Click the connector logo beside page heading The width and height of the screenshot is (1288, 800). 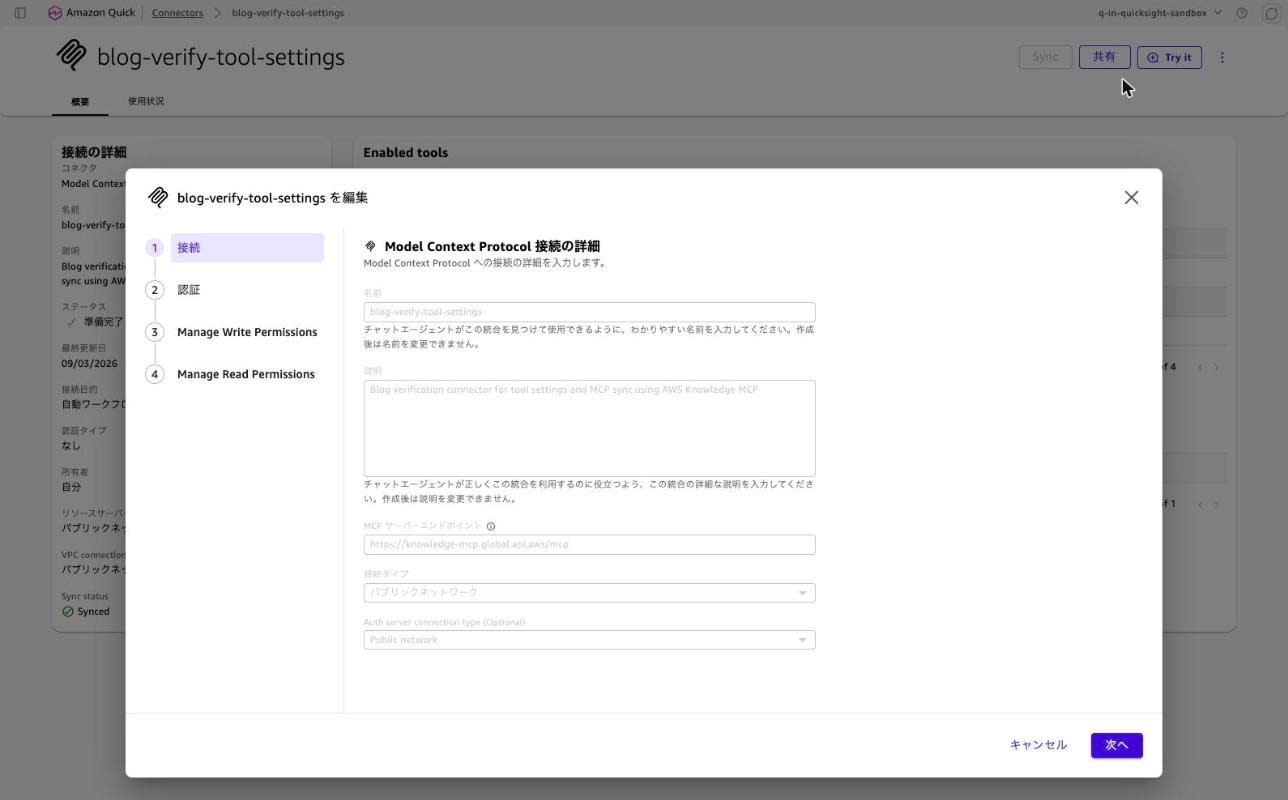click(71, 56)
